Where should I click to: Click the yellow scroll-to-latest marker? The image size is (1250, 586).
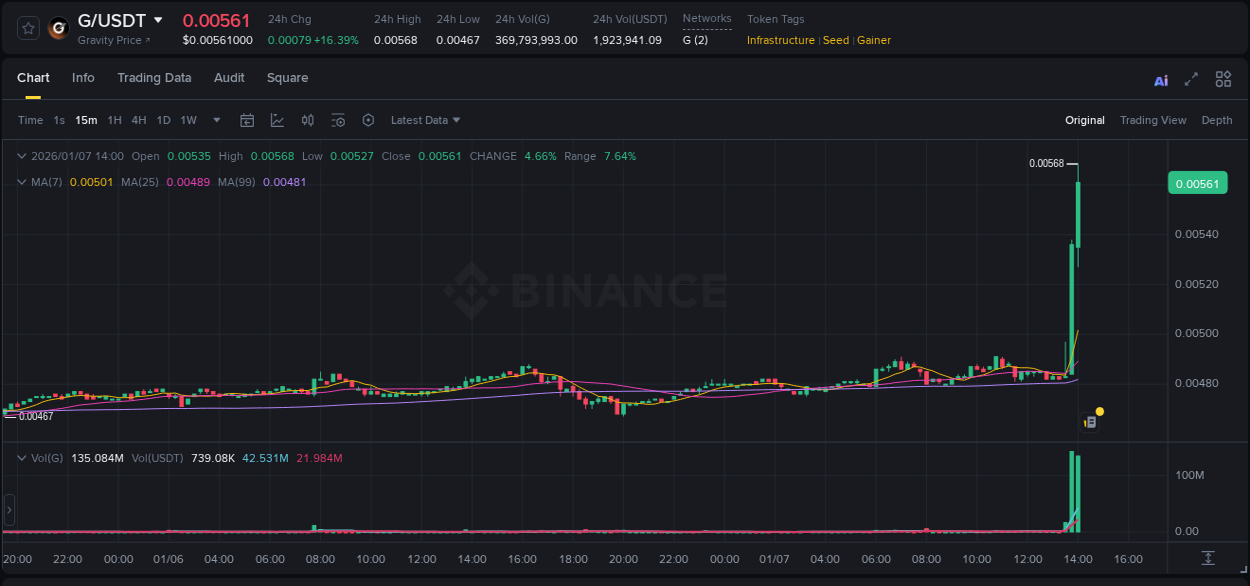tap(1098, 411)
